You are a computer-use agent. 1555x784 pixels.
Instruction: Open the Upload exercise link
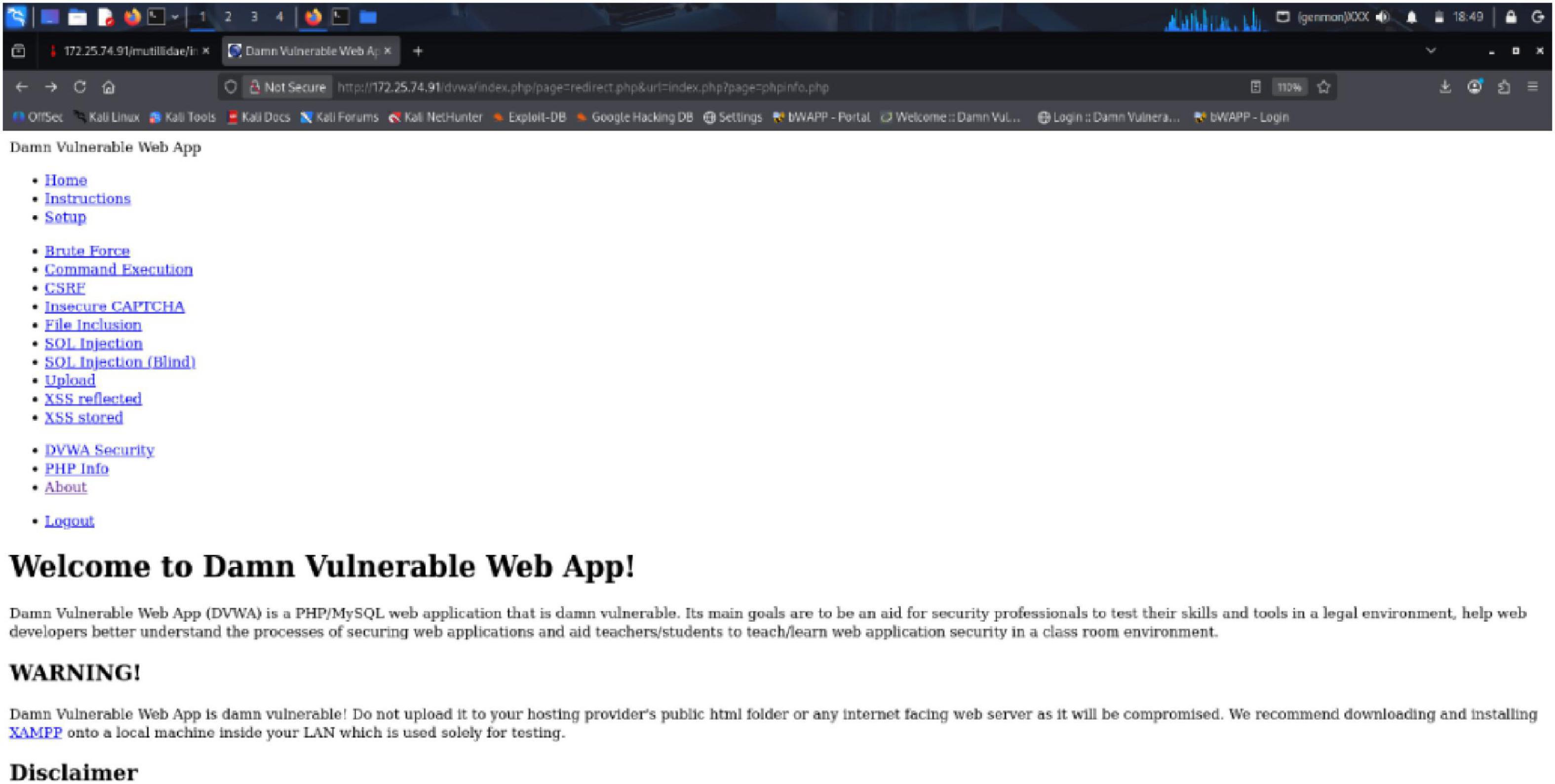tap(70, 380)
